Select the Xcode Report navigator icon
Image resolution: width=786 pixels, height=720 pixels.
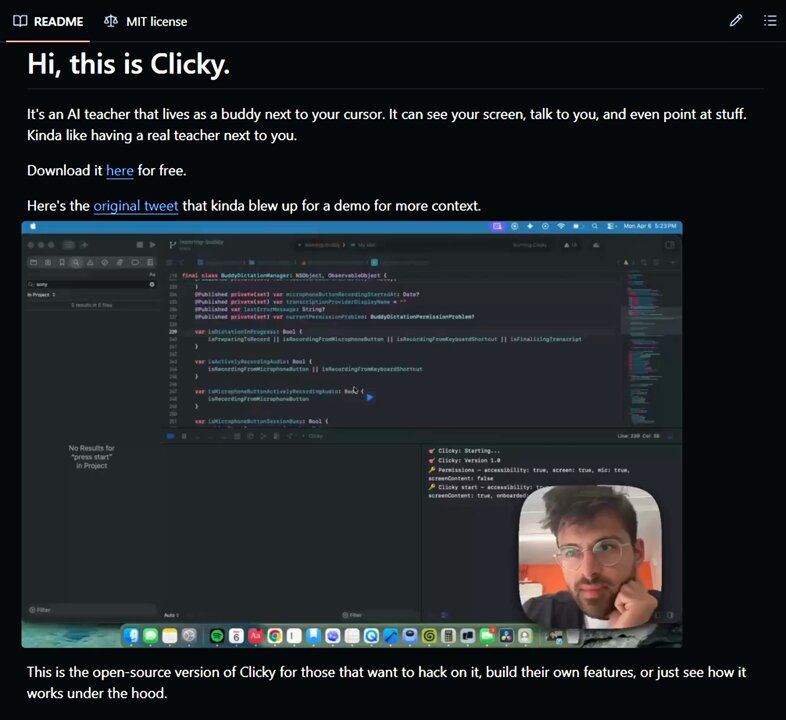[150, 262]
